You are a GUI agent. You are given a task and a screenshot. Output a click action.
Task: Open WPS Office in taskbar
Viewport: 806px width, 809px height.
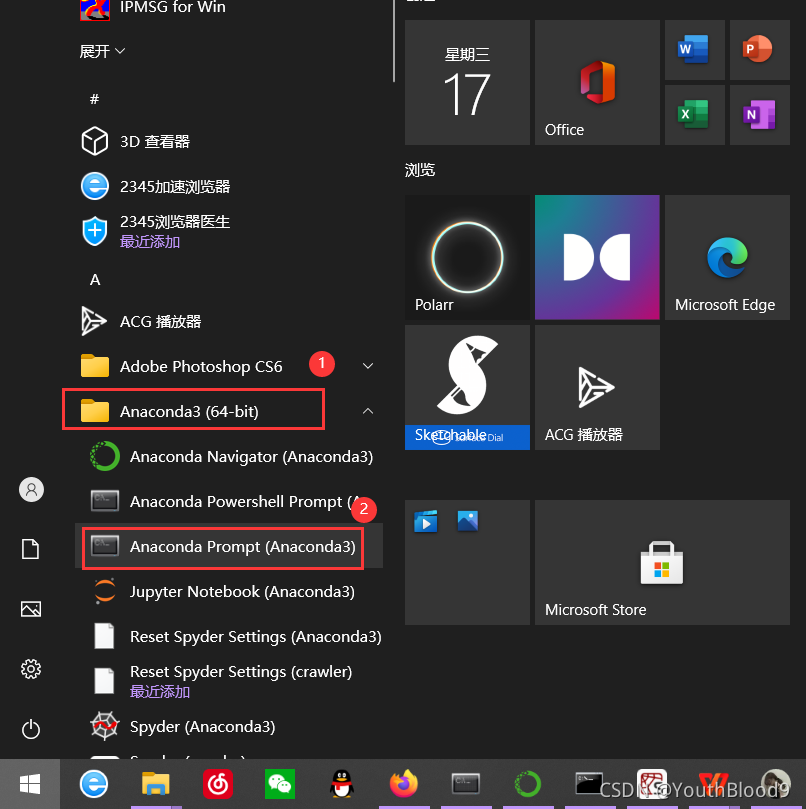click(713, 784)
